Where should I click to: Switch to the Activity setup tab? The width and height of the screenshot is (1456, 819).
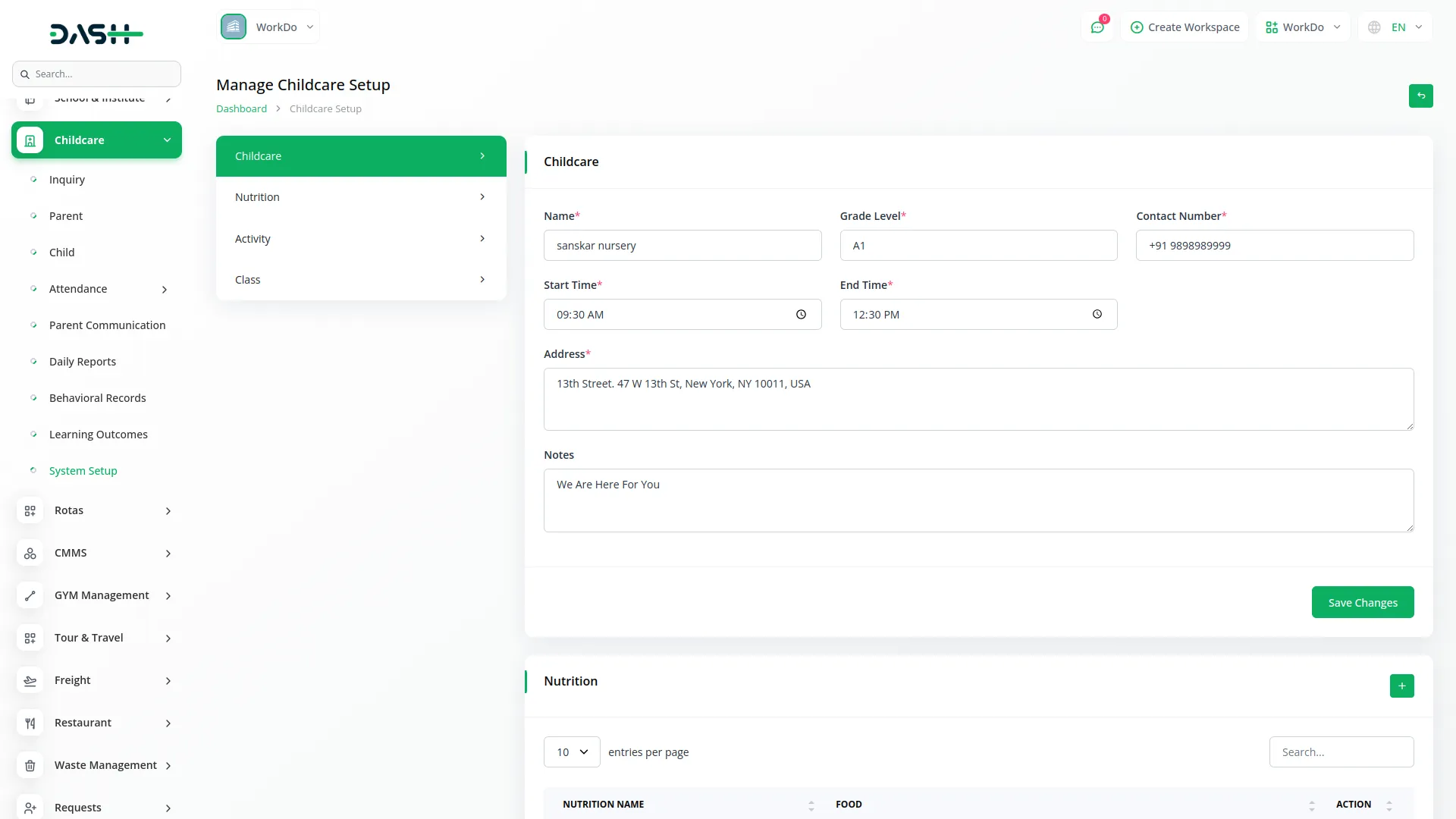point(361,239)
